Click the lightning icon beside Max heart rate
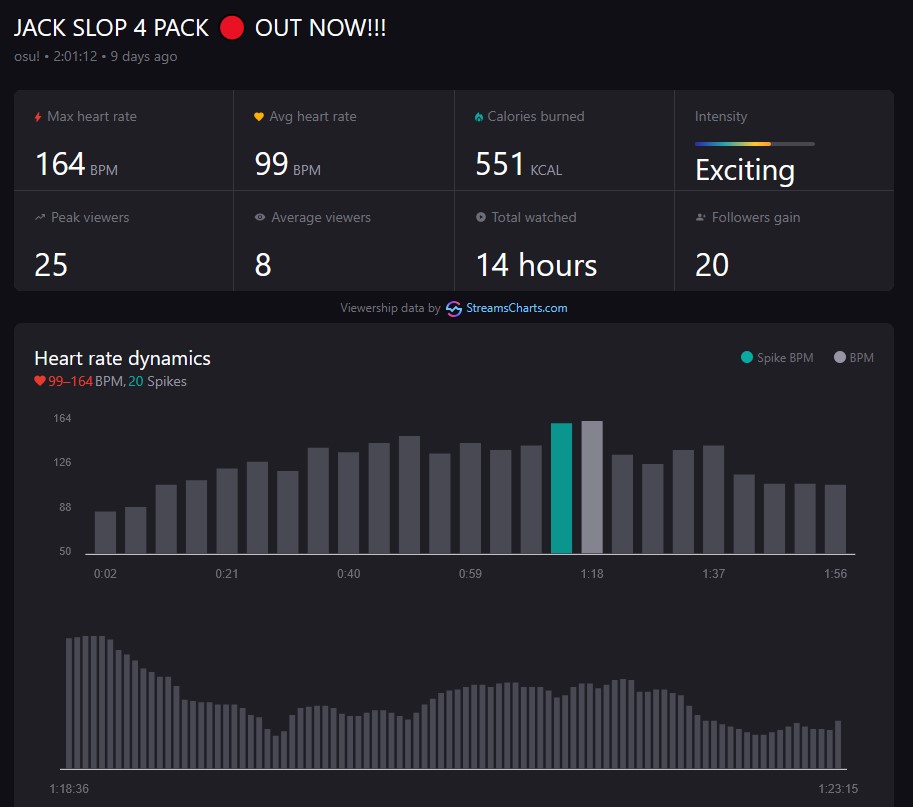 38,117
